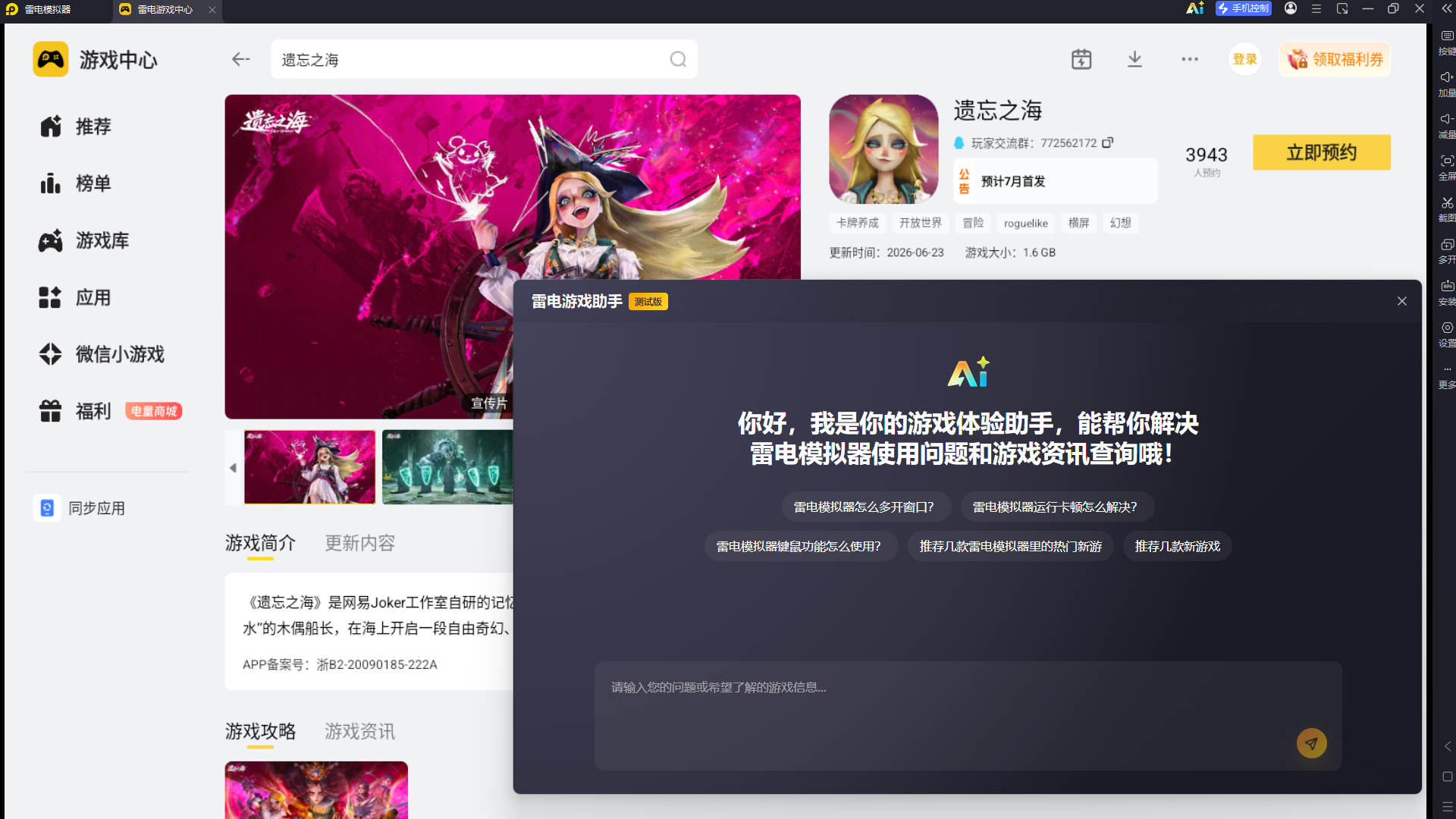Open the 应用 apps section
The image size is (1456, 819).
coord(76,297)
